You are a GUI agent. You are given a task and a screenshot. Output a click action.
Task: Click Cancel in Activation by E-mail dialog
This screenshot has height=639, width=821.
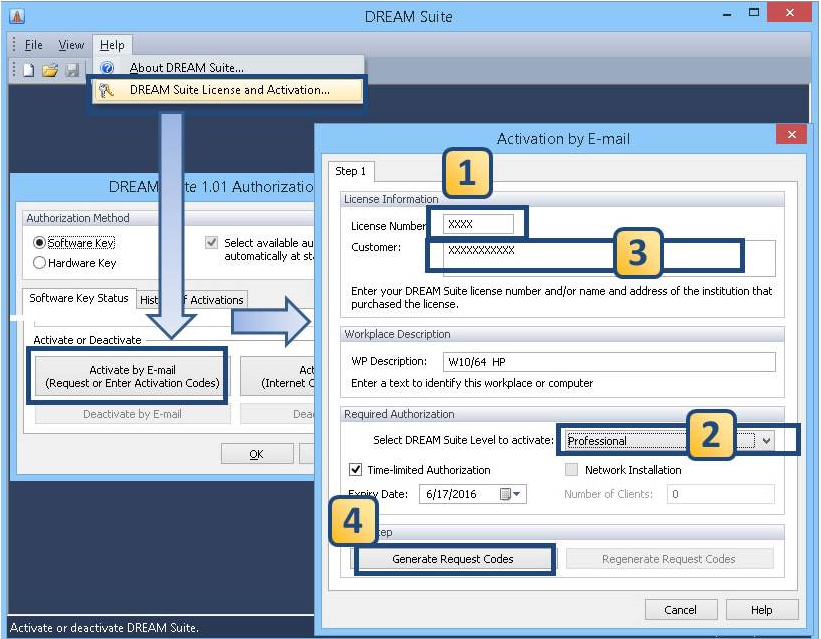[x=680, y=610]
